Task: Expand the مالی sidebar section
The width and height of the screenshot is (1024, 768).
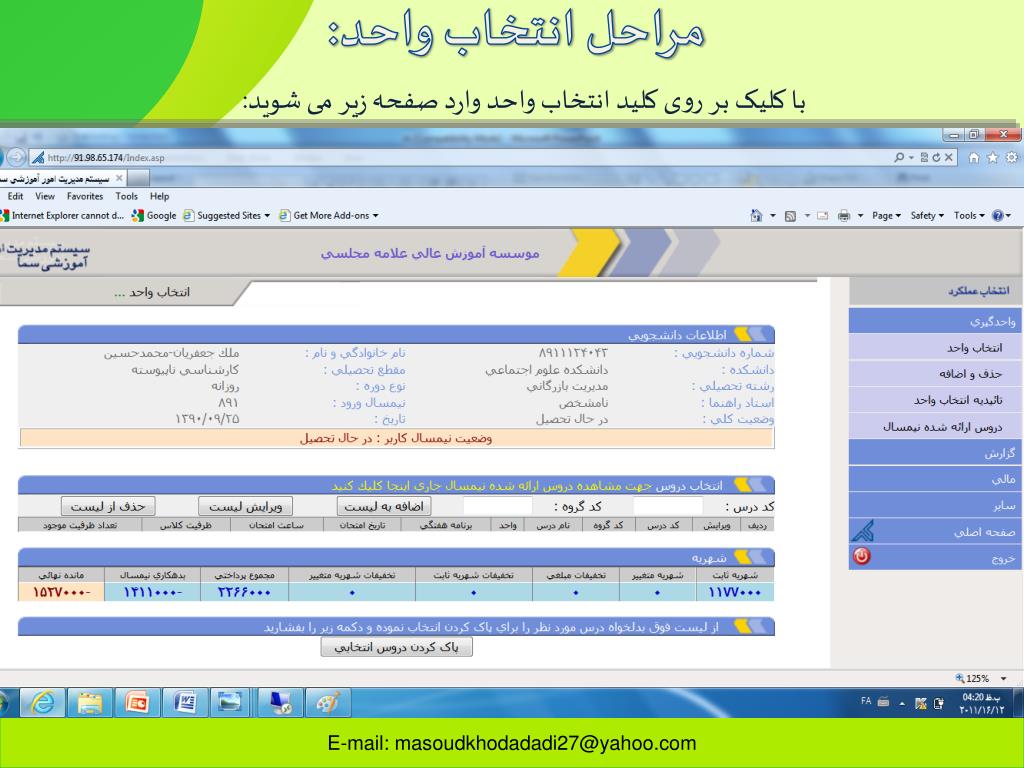Action: tap(935, 479)
